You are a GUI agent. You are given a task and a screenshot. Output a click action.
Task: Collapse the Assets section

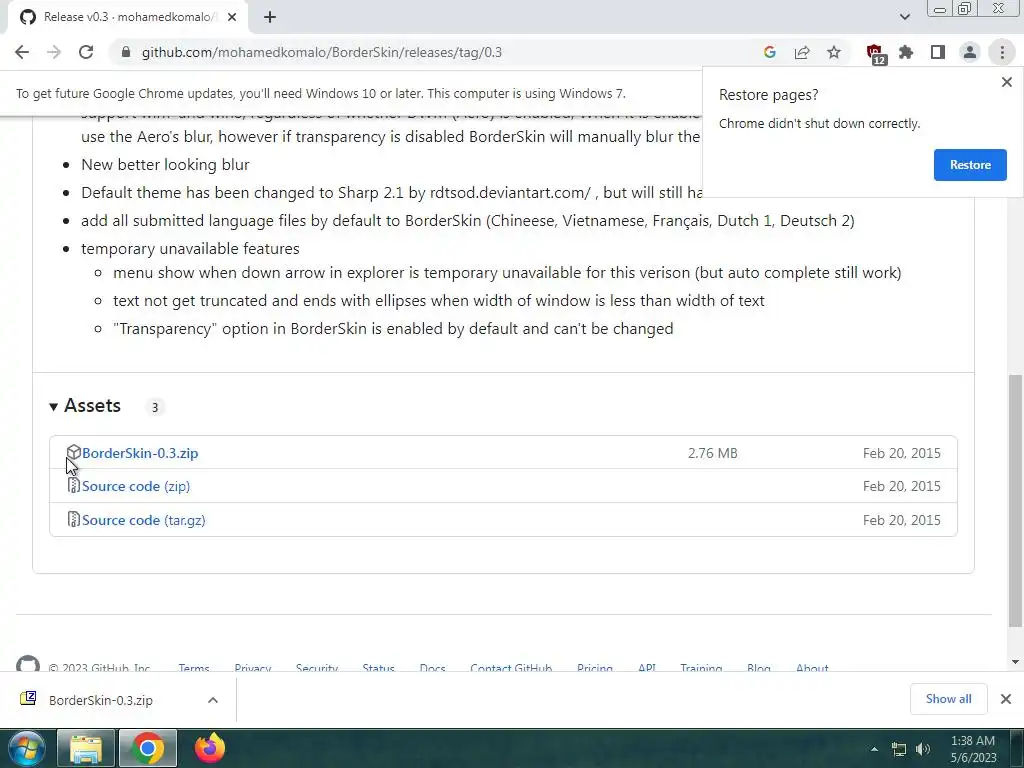point(85,406)
